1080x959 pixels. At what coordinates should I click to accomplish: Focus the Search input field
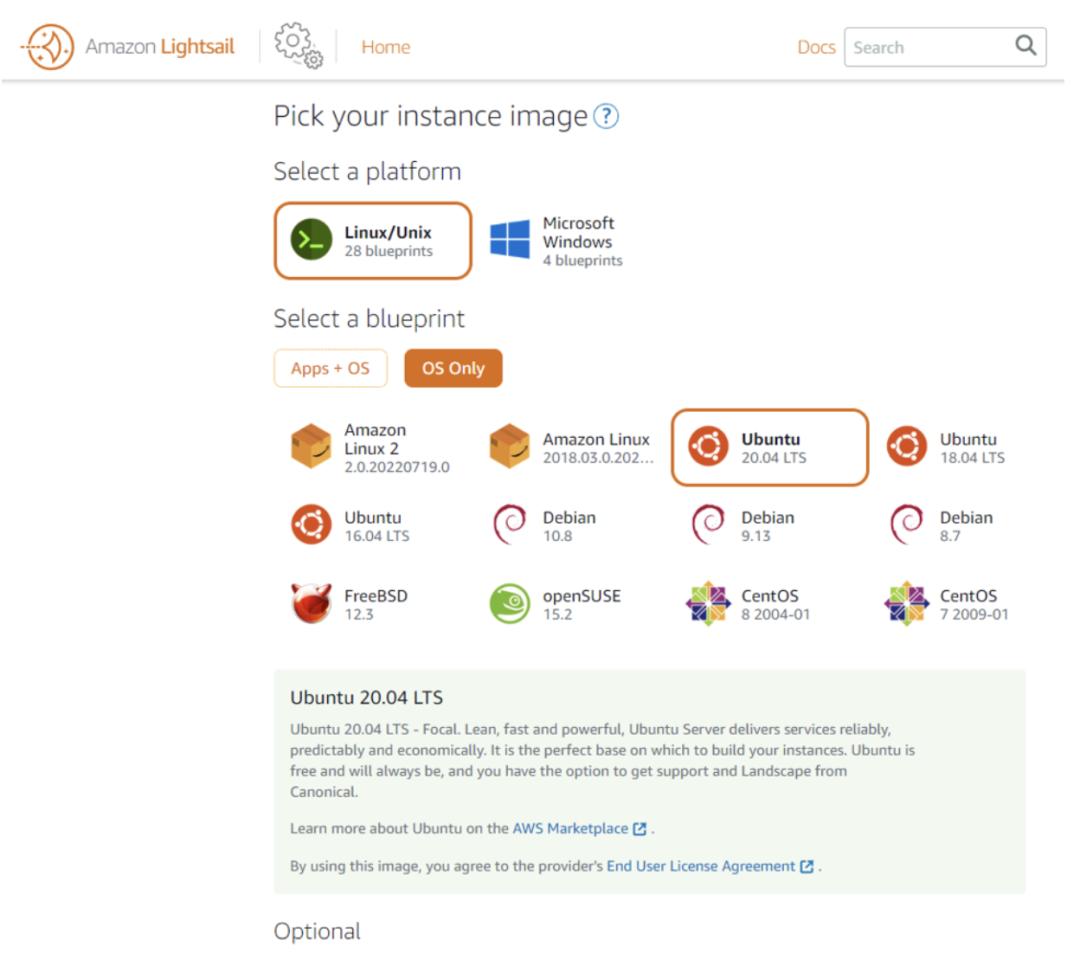945,47
